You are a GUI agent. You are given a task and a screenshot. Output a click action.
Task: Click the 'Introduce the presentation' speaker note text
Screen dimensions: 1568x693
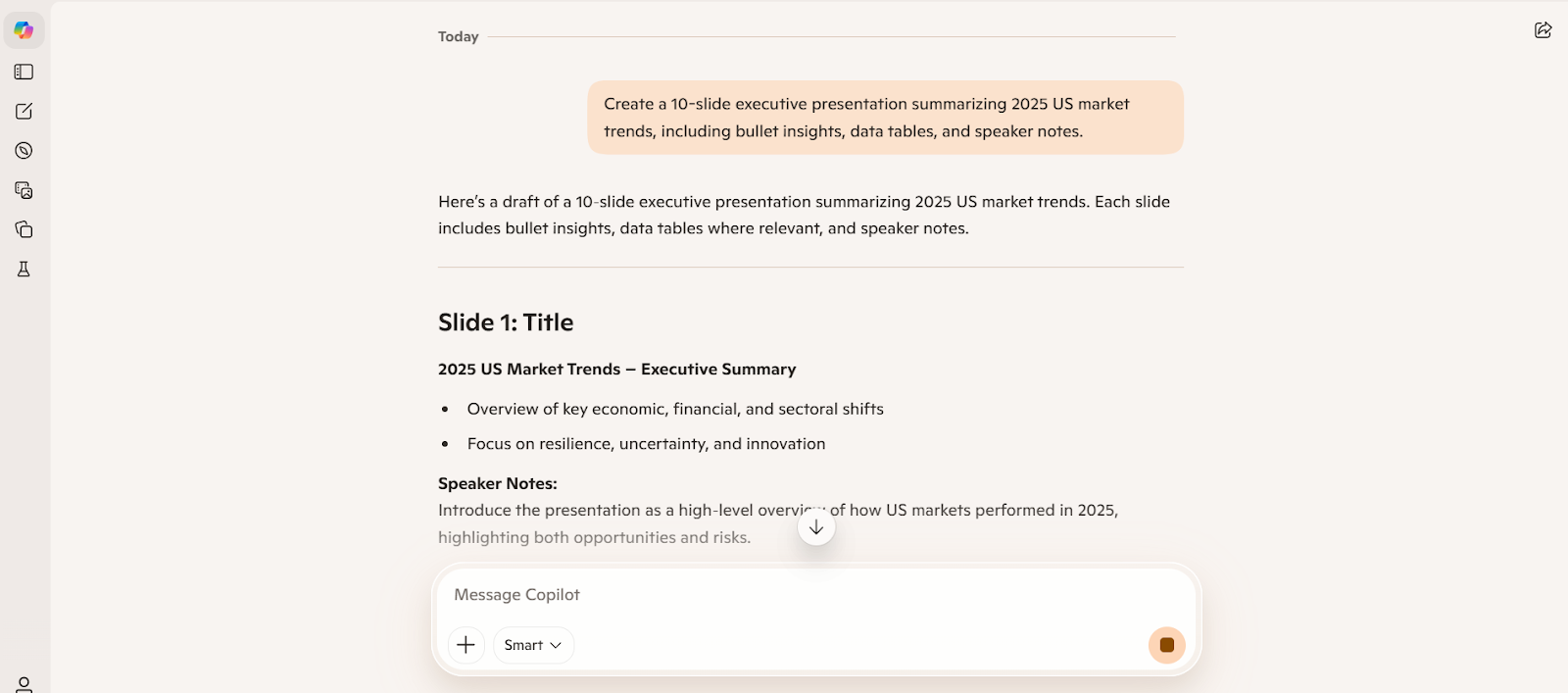tap(778, 523)
